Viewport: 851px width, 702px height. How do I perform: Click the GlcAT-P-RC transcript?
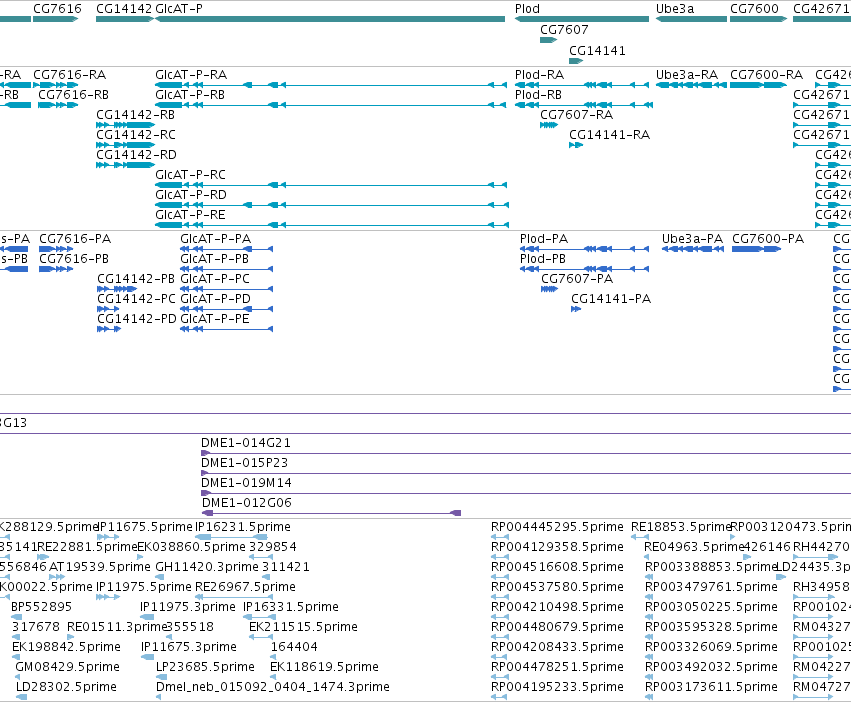click(331, 185)
